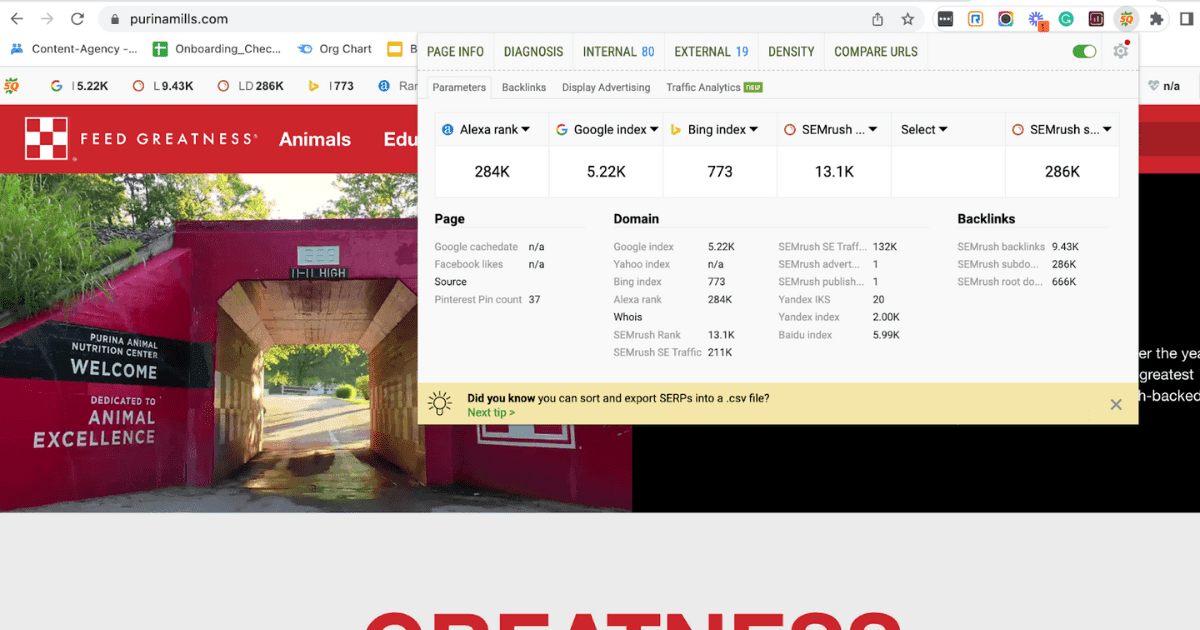The height and width of the screenshot is (630, 1200).
Task: Open the EXTERNAL 19 tab
Action: (x=711, y=51)
